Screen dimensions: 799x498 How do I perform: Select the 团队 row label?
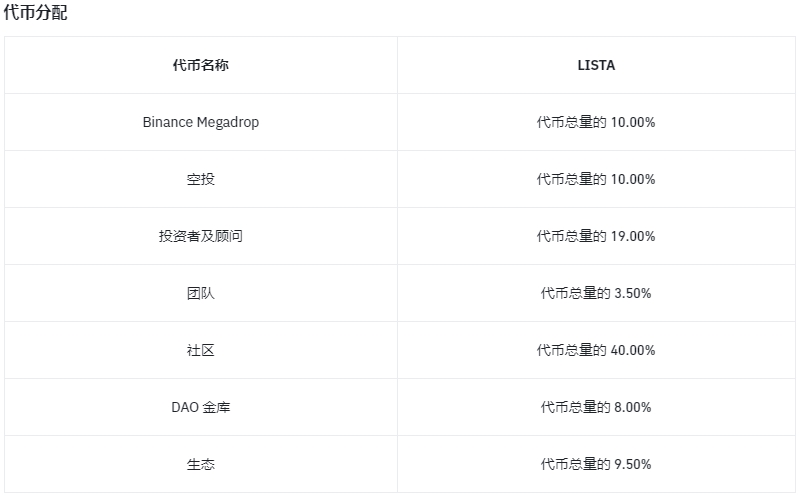(200, 293)
